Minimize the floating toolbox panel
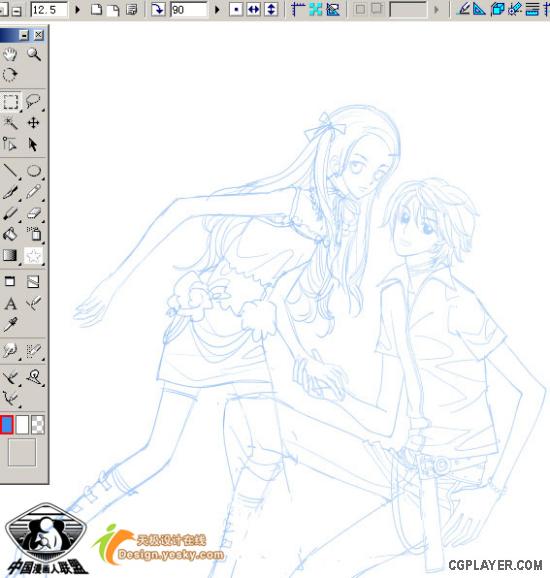The width and height of the screenshot is (550, 578). [x=24, y=35]
